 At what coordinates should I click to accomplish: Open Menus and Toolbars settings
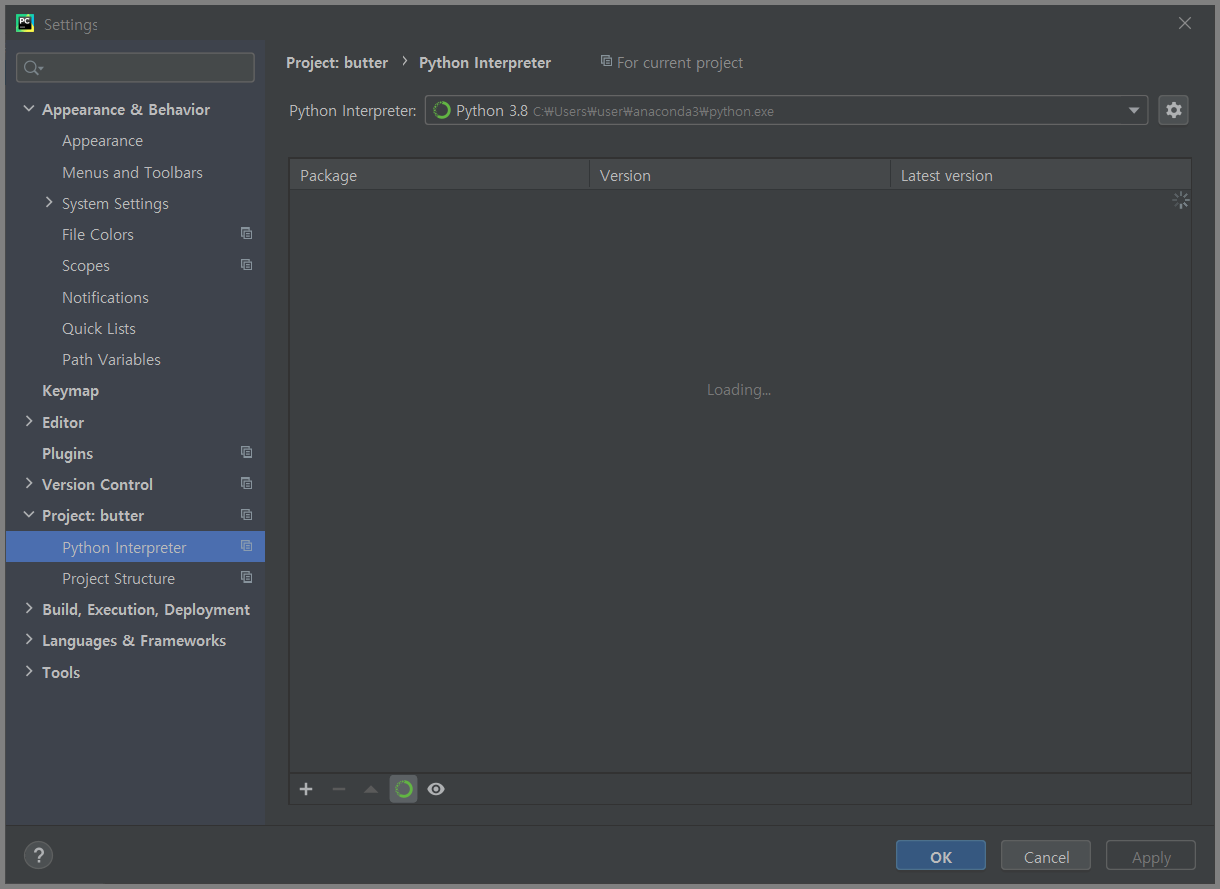point(132,172)
